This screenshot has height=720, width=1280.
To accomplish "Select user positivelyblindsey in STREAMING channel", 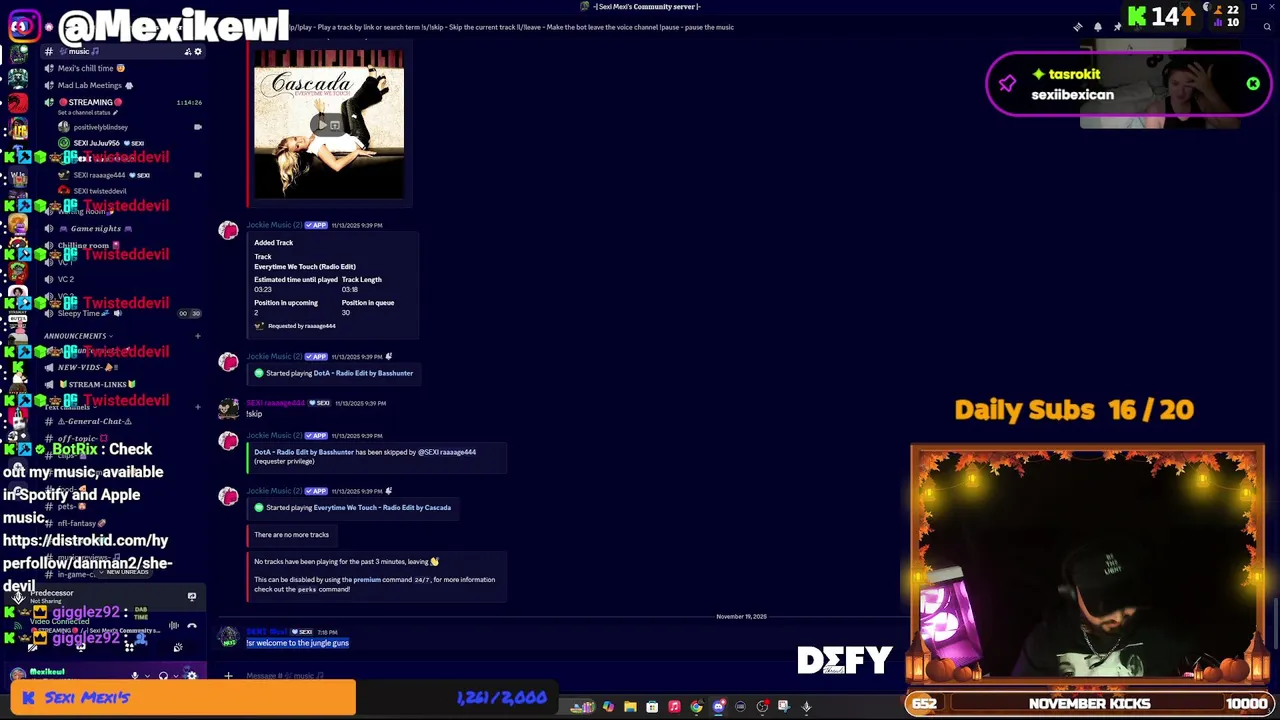I will [100, 127].
